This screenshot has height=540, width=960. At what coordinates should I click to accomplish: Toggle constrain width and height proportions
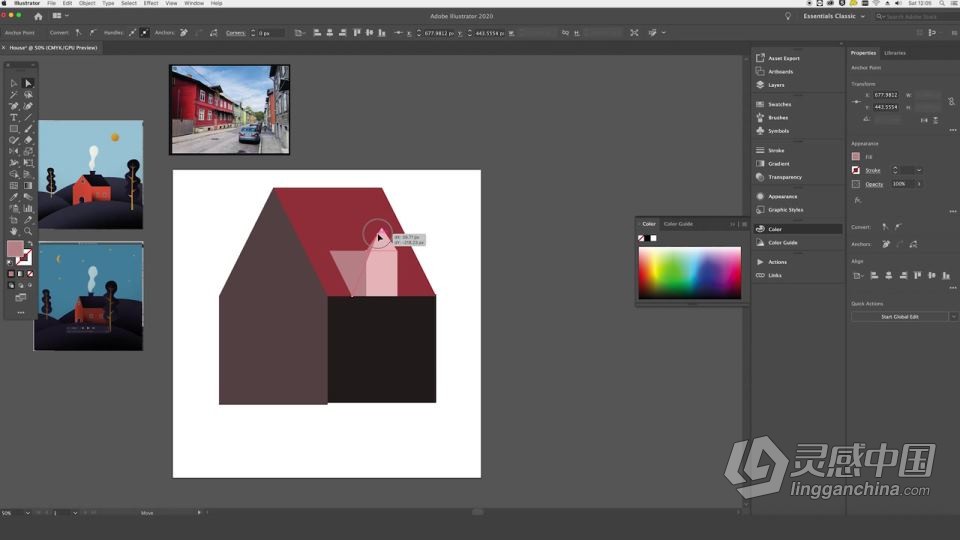coord(951,101)
